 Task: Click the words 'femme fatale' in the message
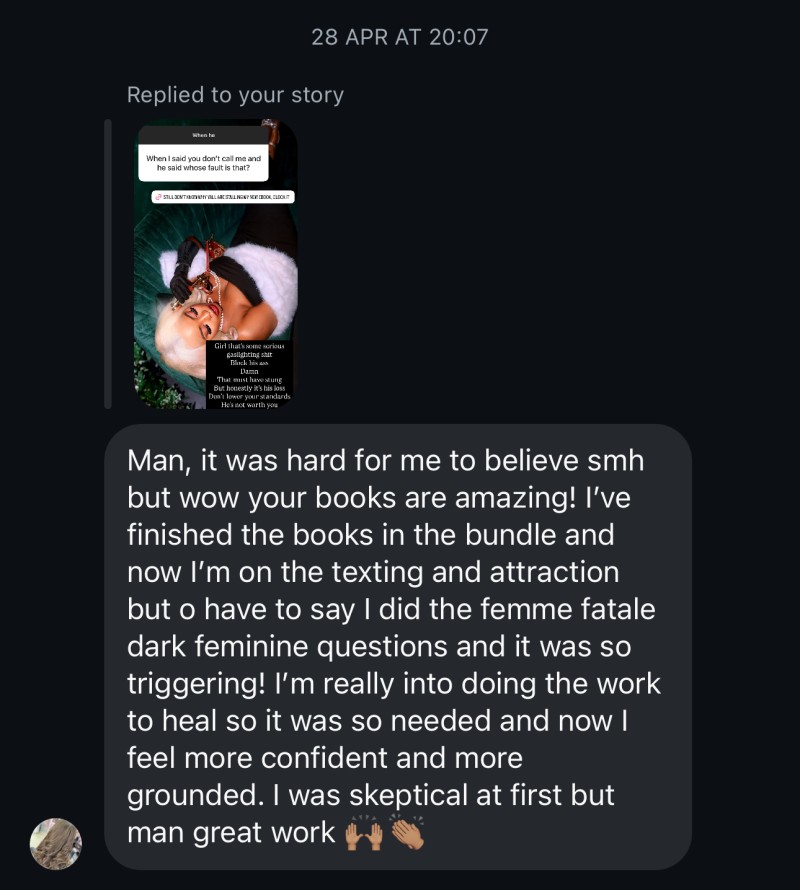568,609
